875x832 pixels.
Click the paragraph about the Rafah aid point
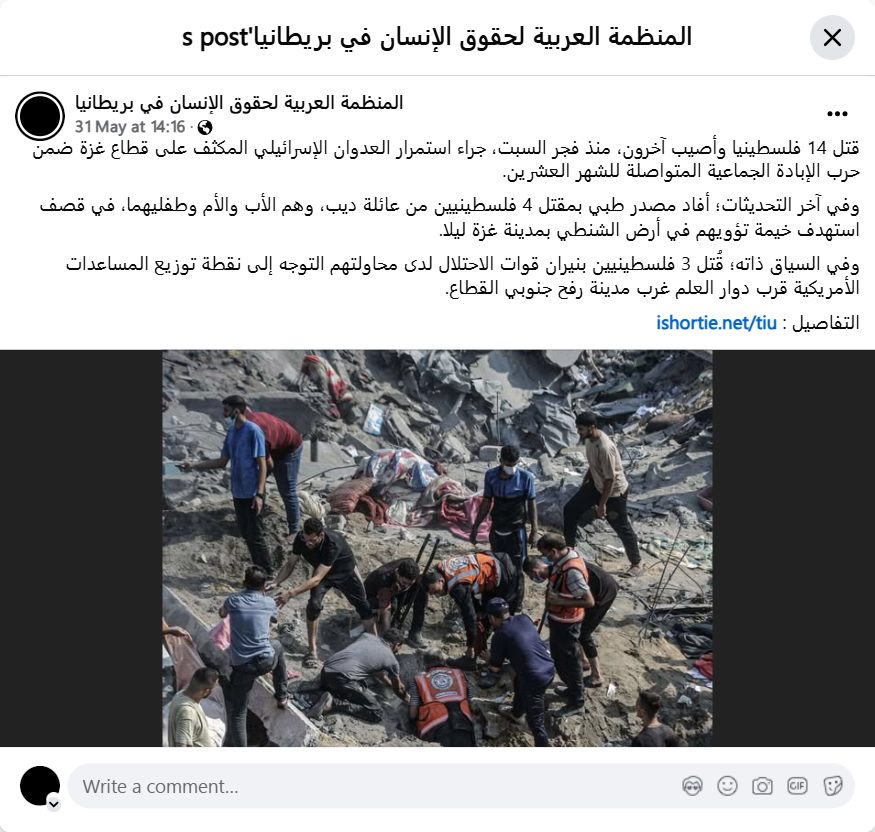point(463,276)
